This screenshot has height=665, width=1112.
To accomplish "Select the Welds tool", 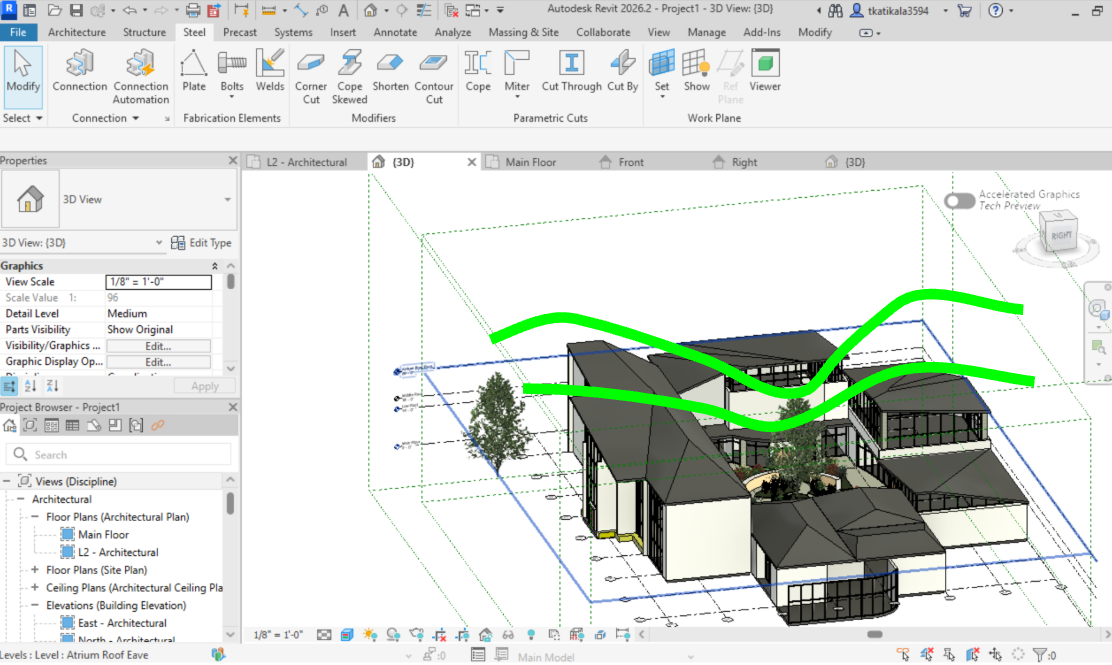I will point(269,71).
